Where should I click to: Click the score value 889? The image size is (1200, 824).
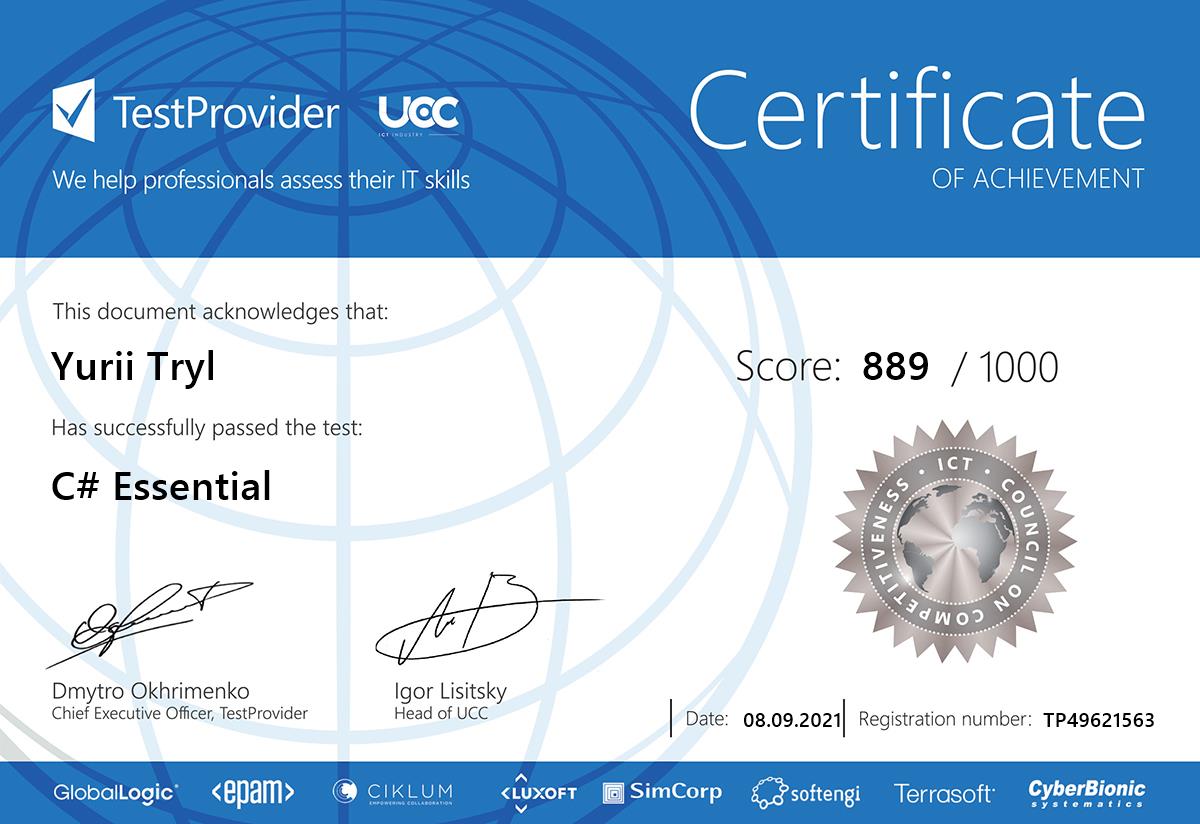(x=895, y=367)
